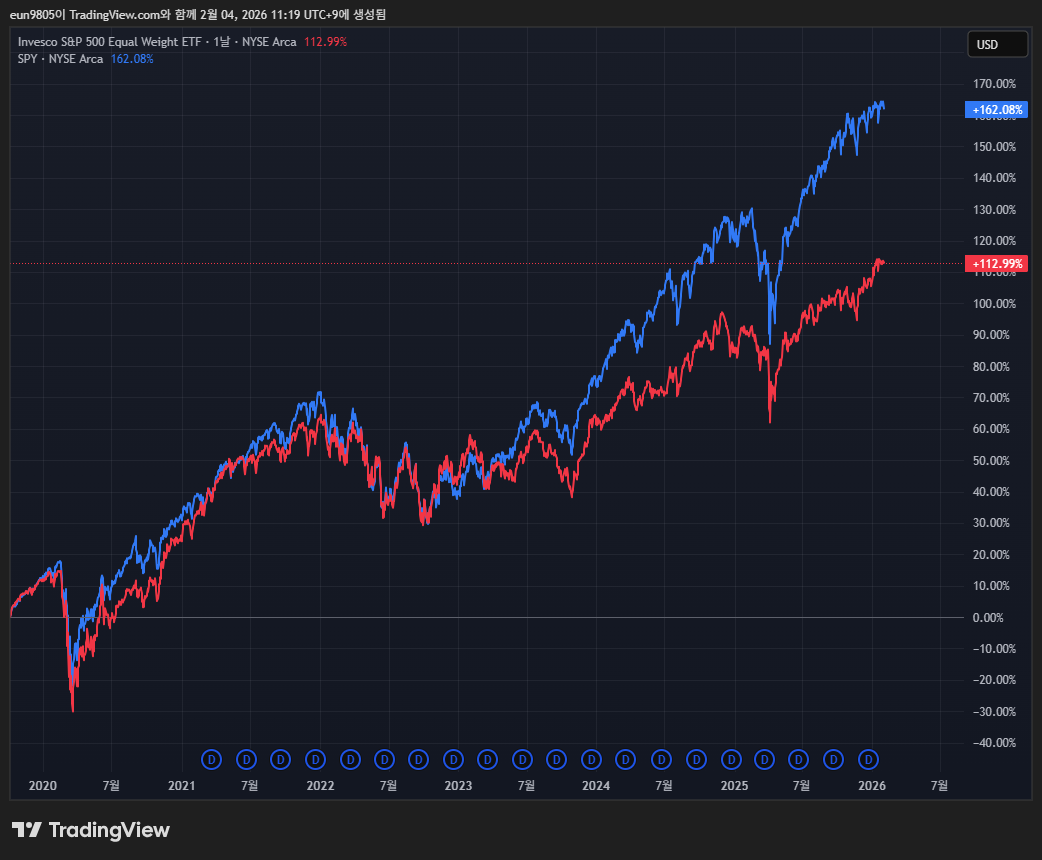Open the September 2022 dividend D marker
This screenshot has width=1042, height=860.
point(419,759)
